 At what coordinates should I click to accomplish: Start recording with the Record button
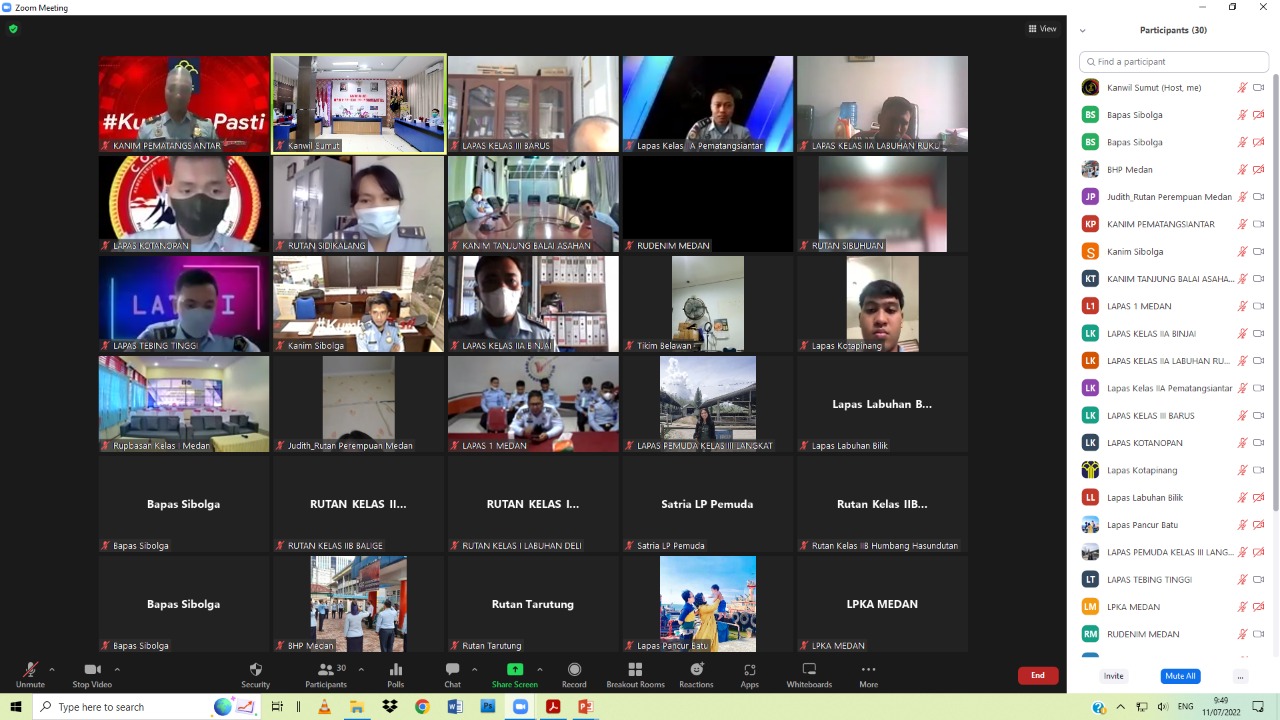pos(574,670)
